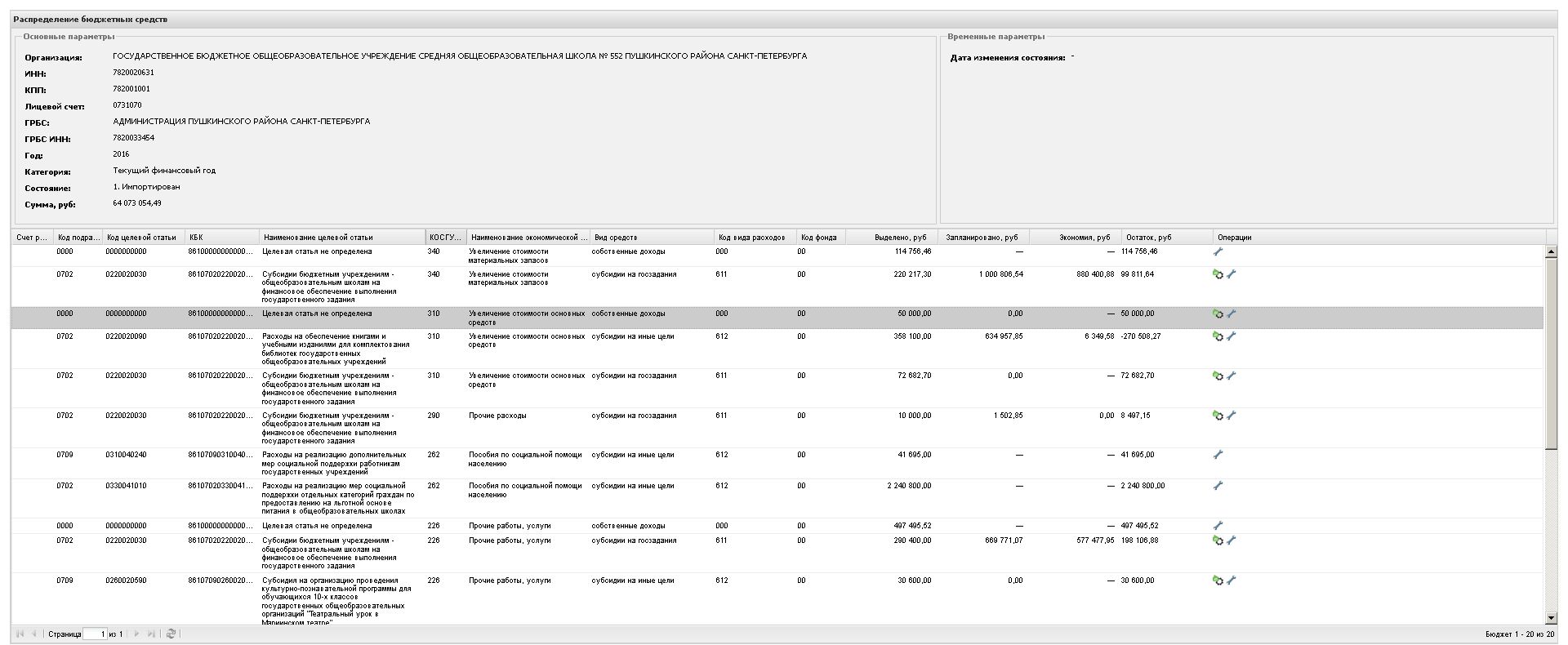Sort by 'Код подра...' column header
Image resolution: width=1568 pixels, height=645 pixels.
(78, 238)
